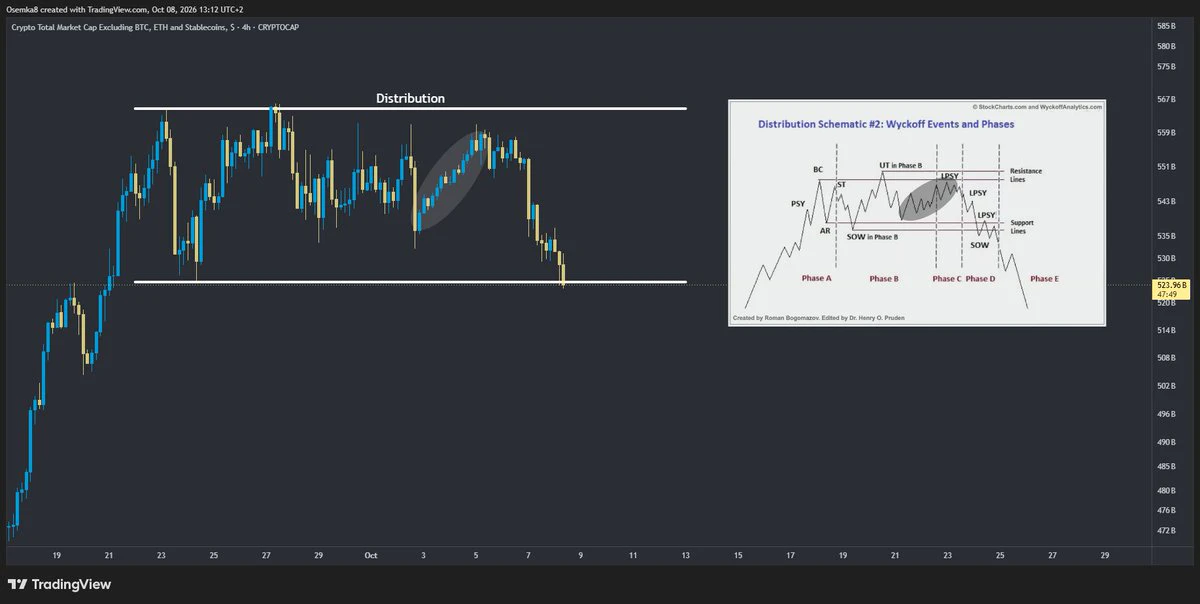Click the 508 B price axis label

click(1165, 357)
